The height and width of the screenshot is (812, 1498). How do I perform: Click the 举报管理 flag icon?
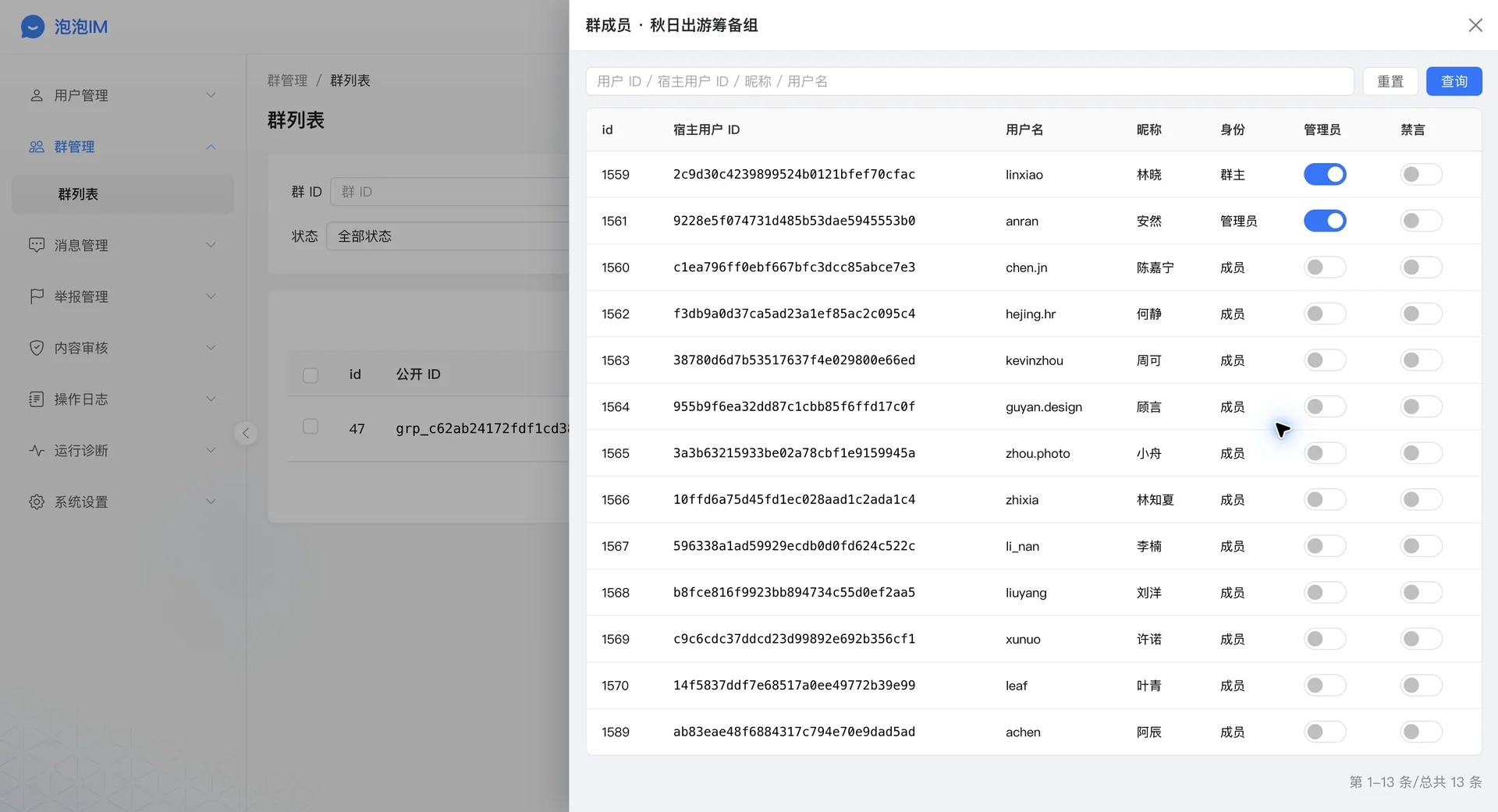[37, 296]
